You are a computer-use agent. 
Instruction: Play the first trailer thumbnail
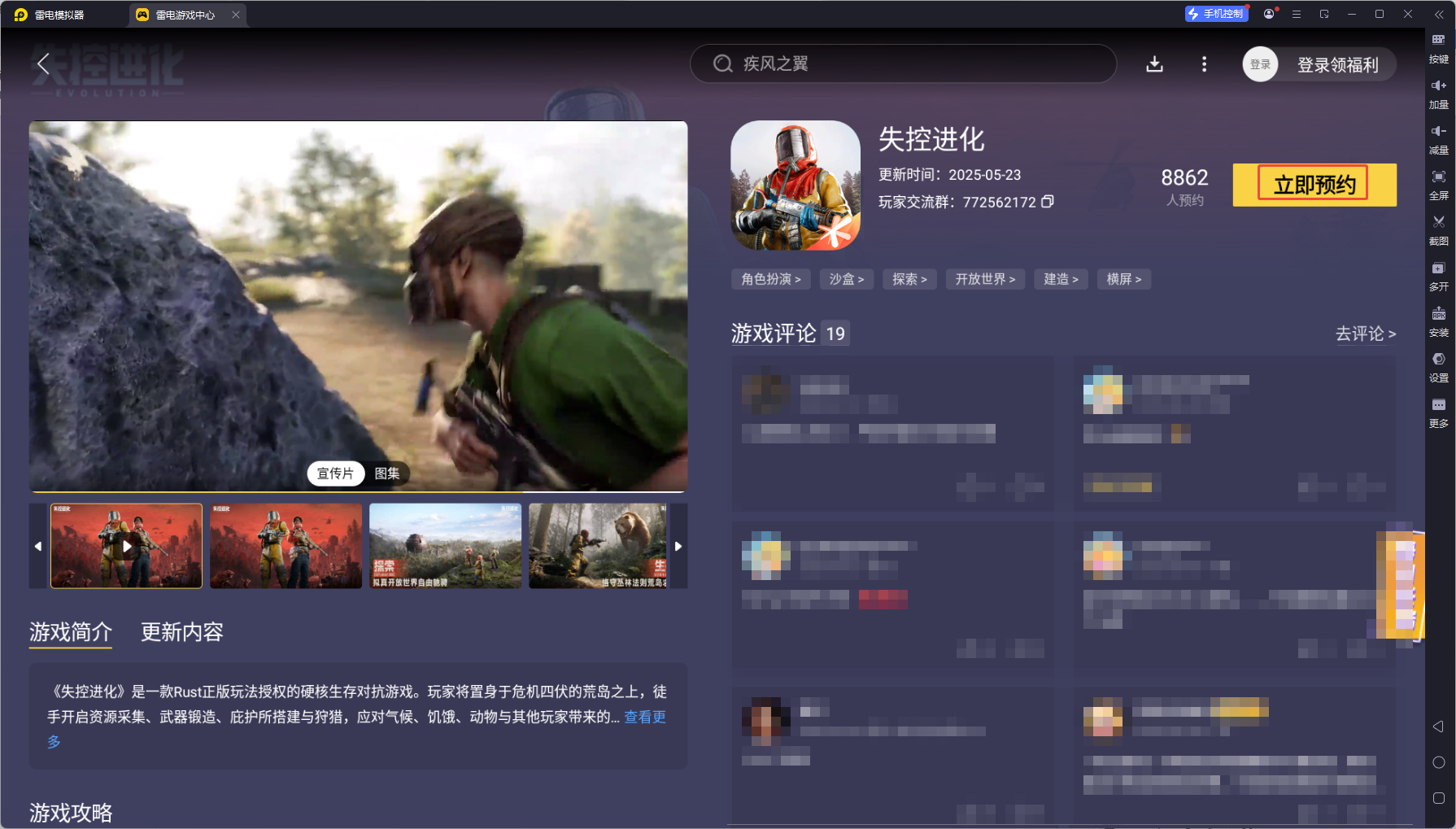point(126,546)
